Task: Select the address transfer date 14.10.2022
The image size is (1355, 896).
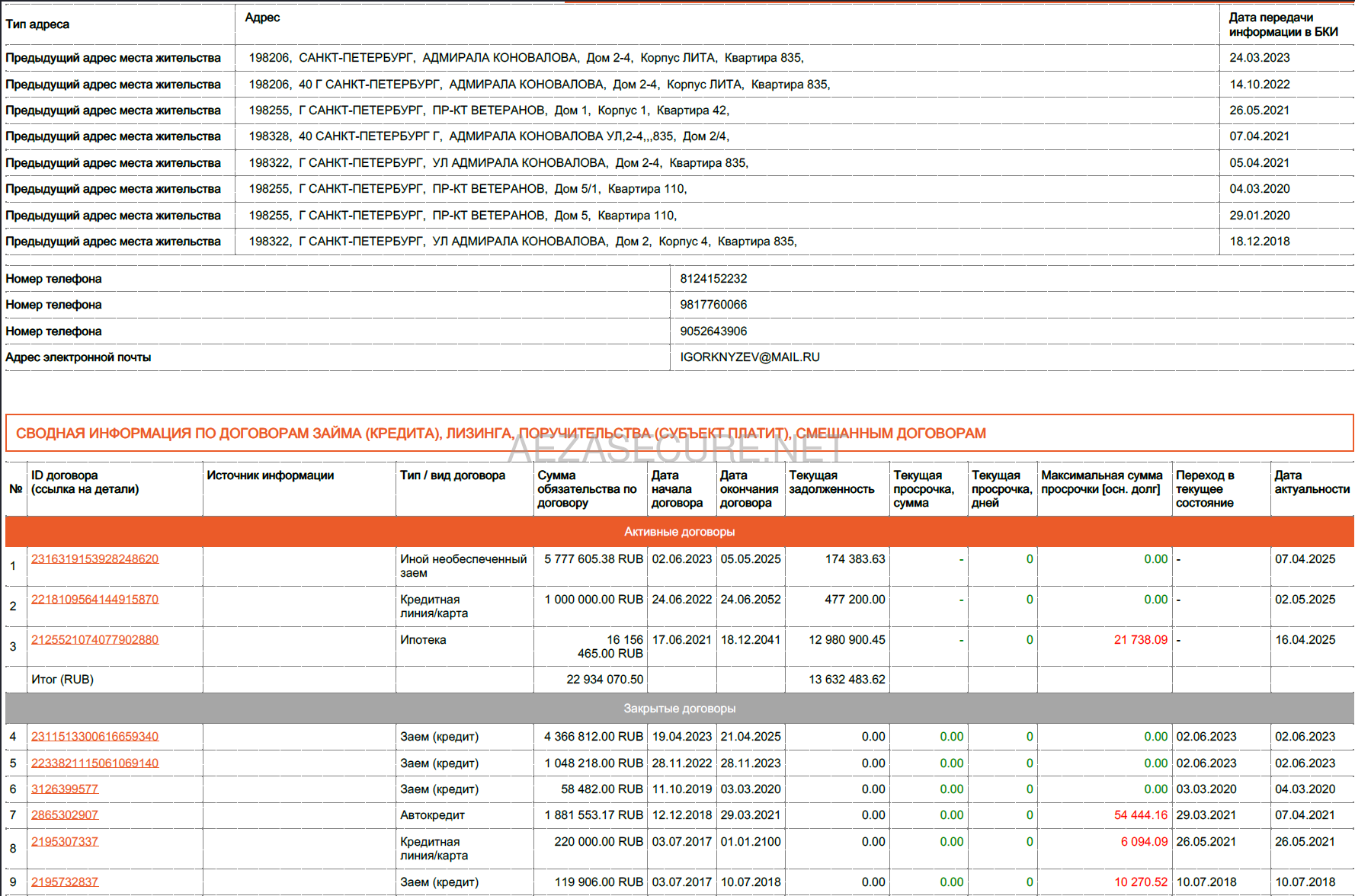Action: tap(1259, 85)
